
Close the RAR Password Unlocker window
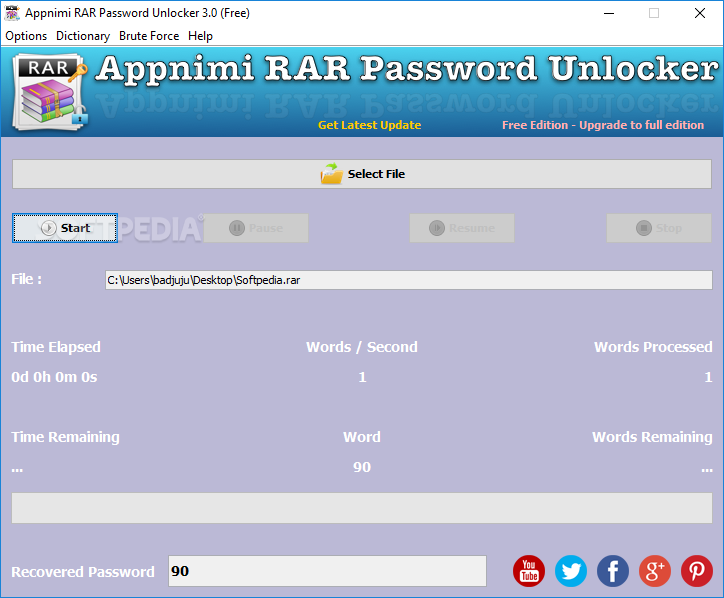[700, 13]
